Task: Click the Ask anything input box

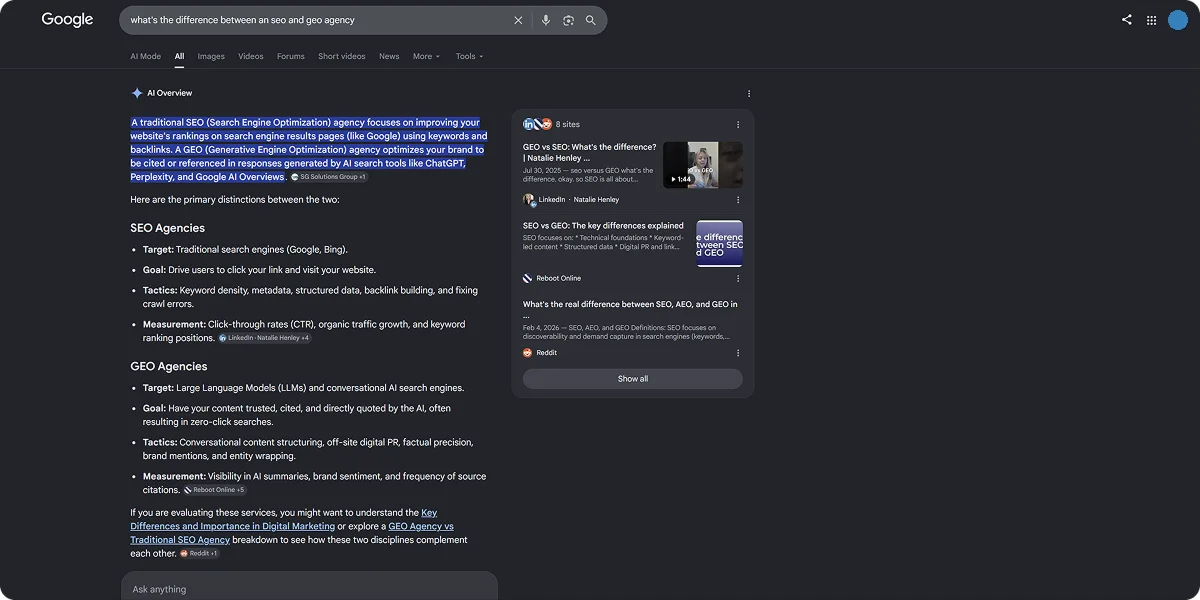Action: pos(310,588)
